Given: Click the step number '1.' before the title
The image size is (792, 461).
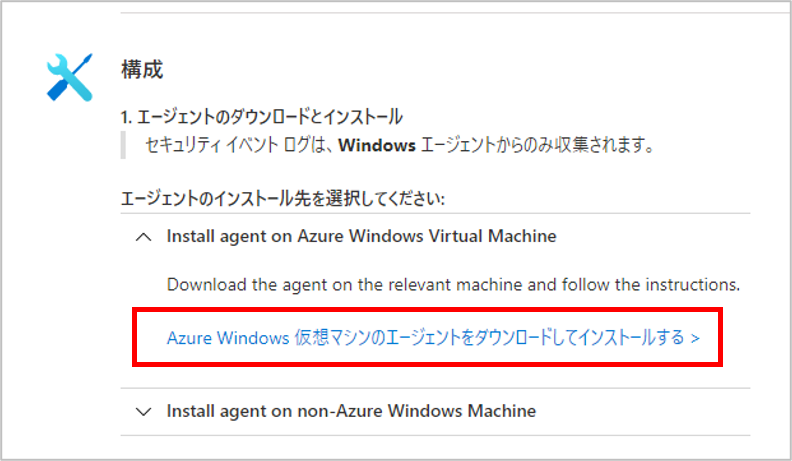Looking at the screenshot, I should (x=125, y=117).
